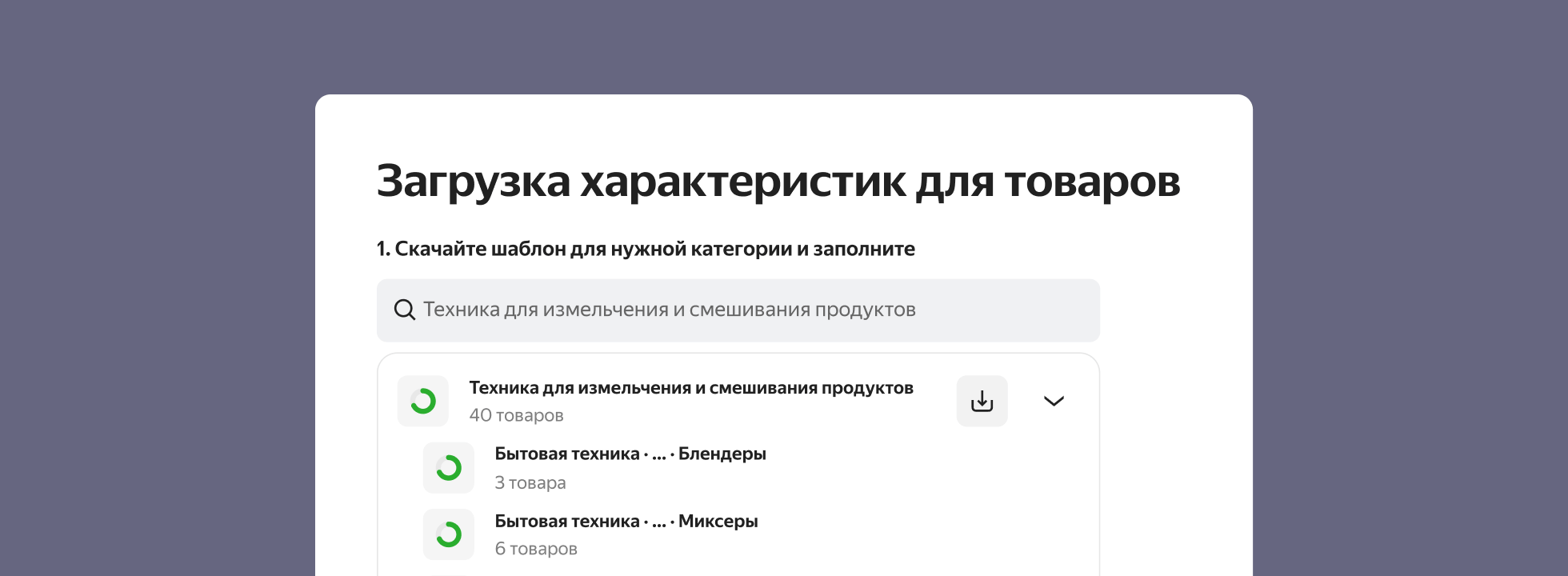The image size is (1568, 576).
Task: Click progress ring icon beside 40 товаров category
Action: coord(423,401)
